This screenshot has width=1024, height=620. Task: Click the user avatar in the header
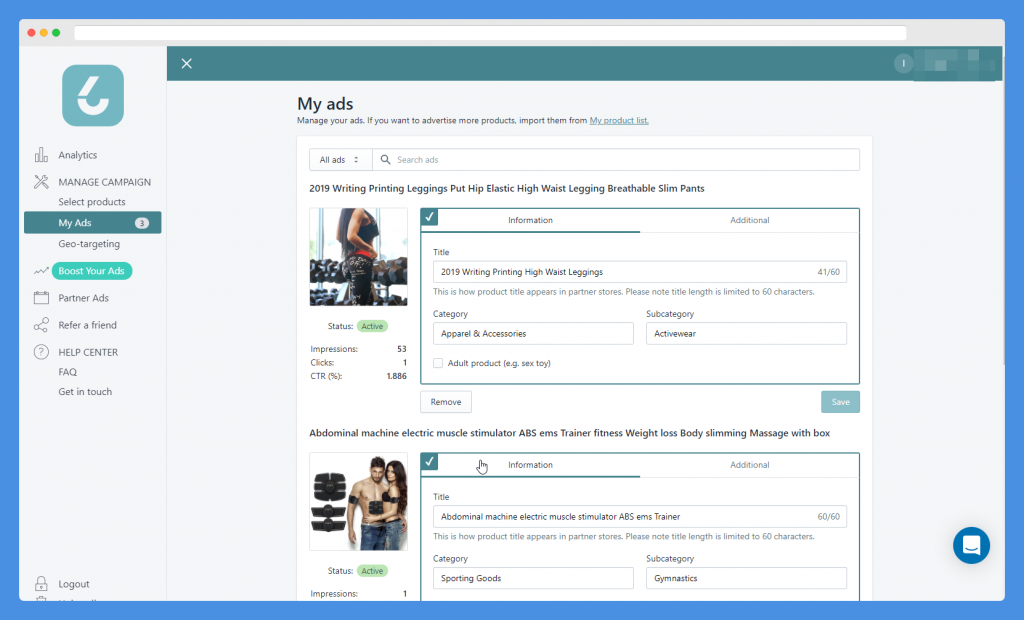point(903,63)
